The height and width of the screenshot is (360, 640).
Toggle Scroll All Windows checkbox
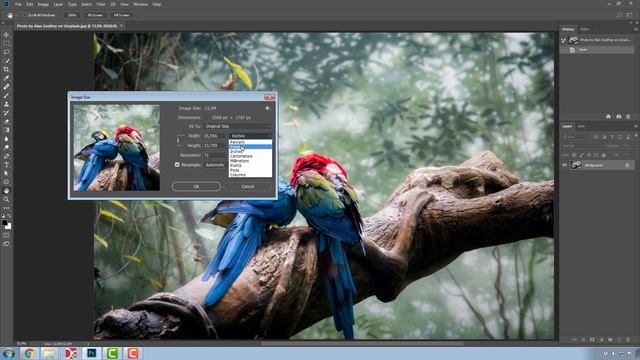click(x=24, y=15)
